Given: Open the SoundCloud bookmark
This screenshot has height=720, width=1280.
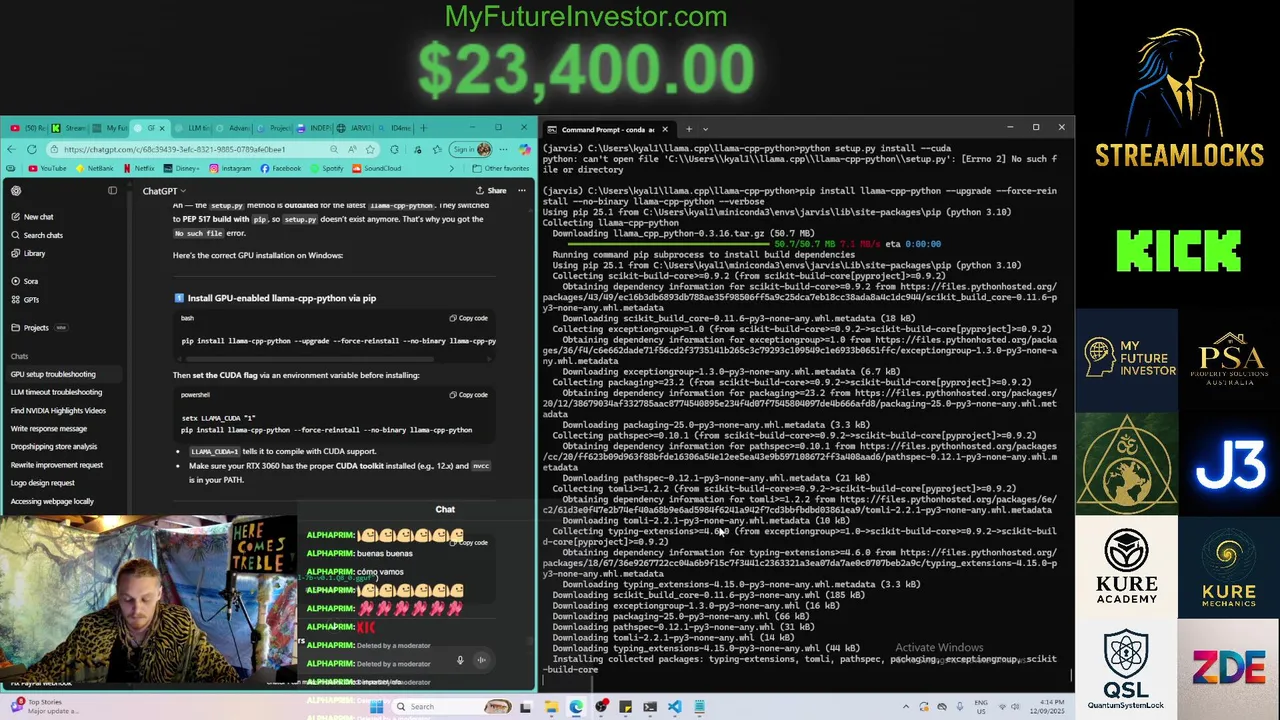Looking at the screenshot, I should pyautogui.click(x=376, y=168).
